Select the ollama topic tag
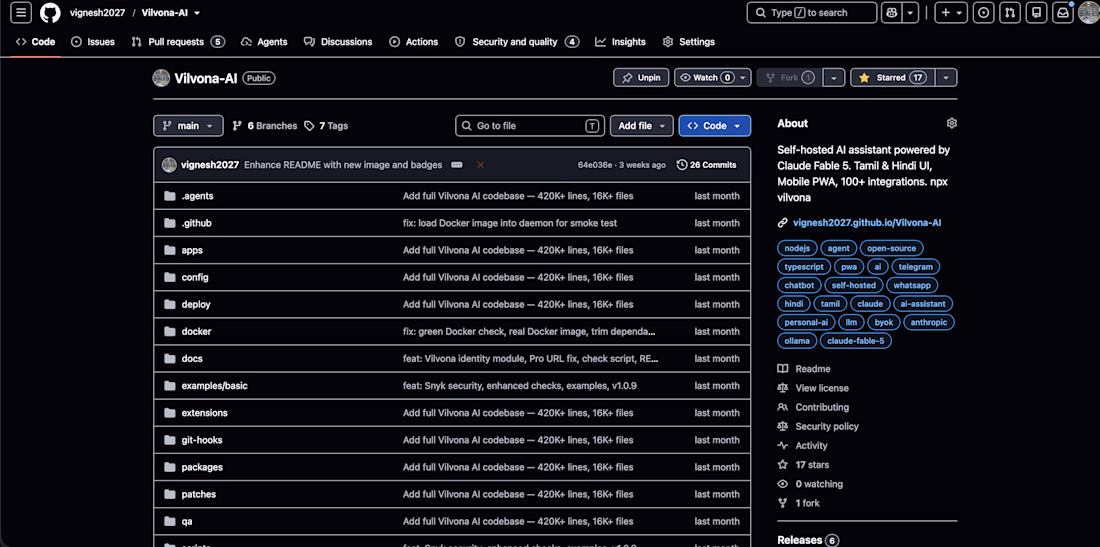1100x547 pixels. click(x=798, y=342)
